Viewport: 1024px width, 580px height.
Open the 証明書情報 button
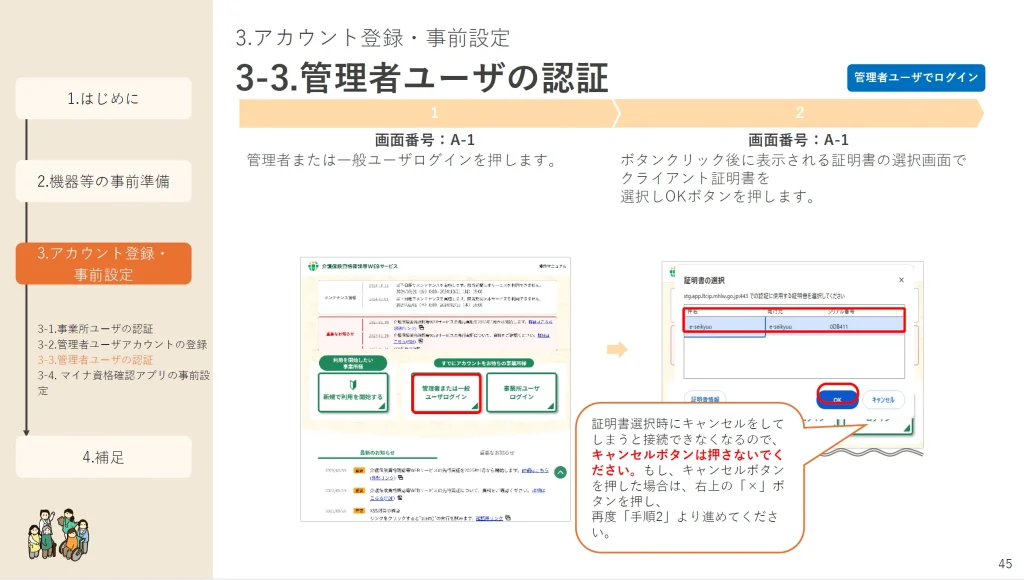(704, 399)
